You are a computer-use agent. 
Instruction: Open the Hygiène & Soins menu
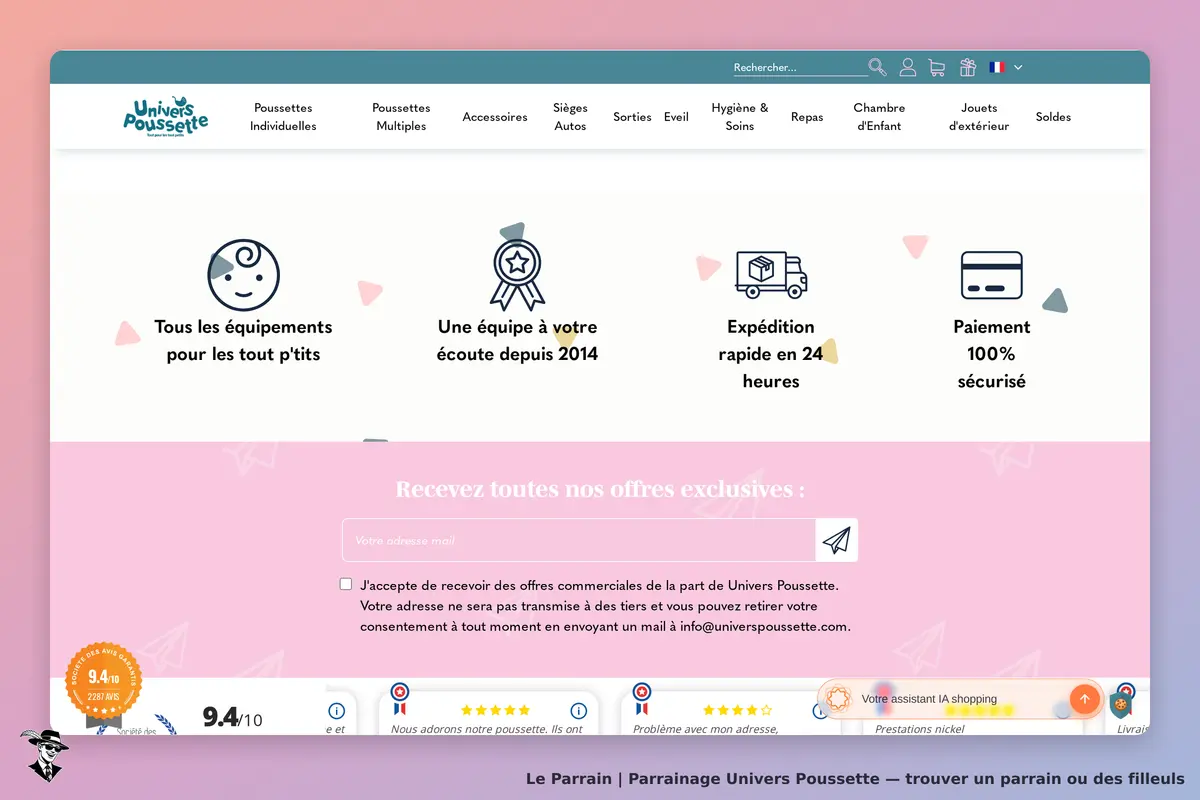740,117
